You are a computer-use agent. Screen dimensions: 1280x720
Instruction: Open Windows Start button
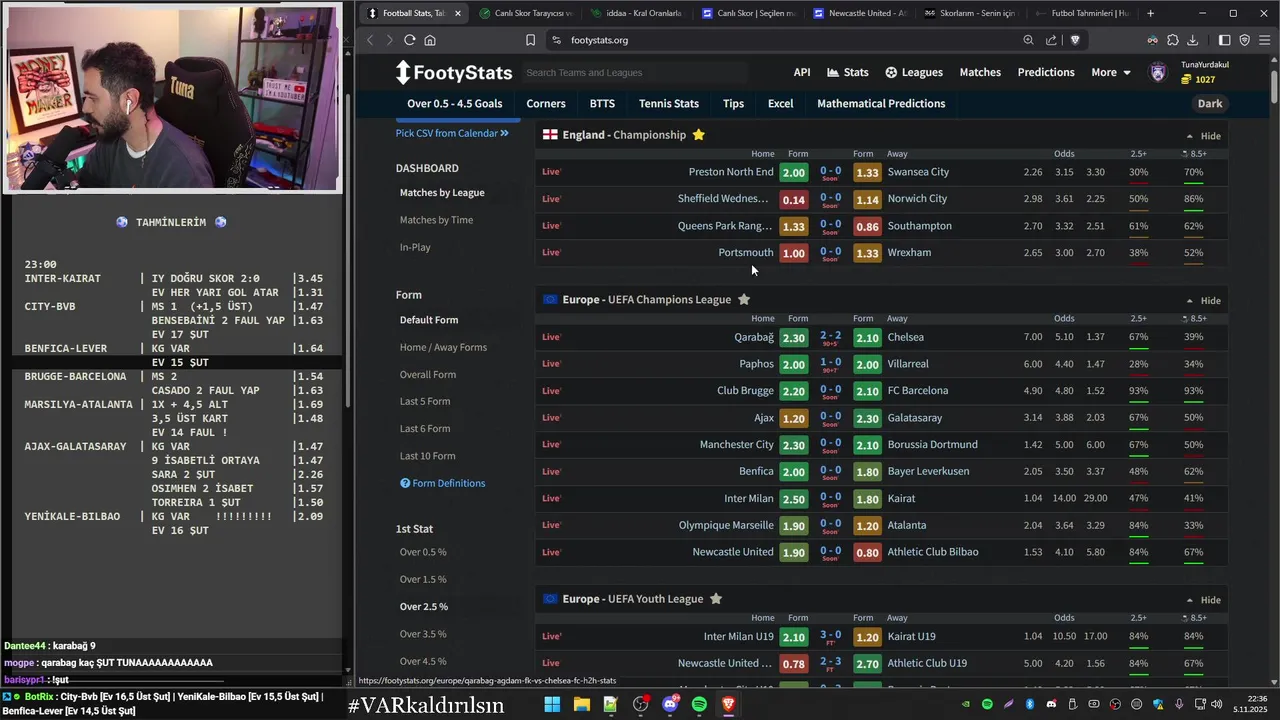(x=552, y=705)
